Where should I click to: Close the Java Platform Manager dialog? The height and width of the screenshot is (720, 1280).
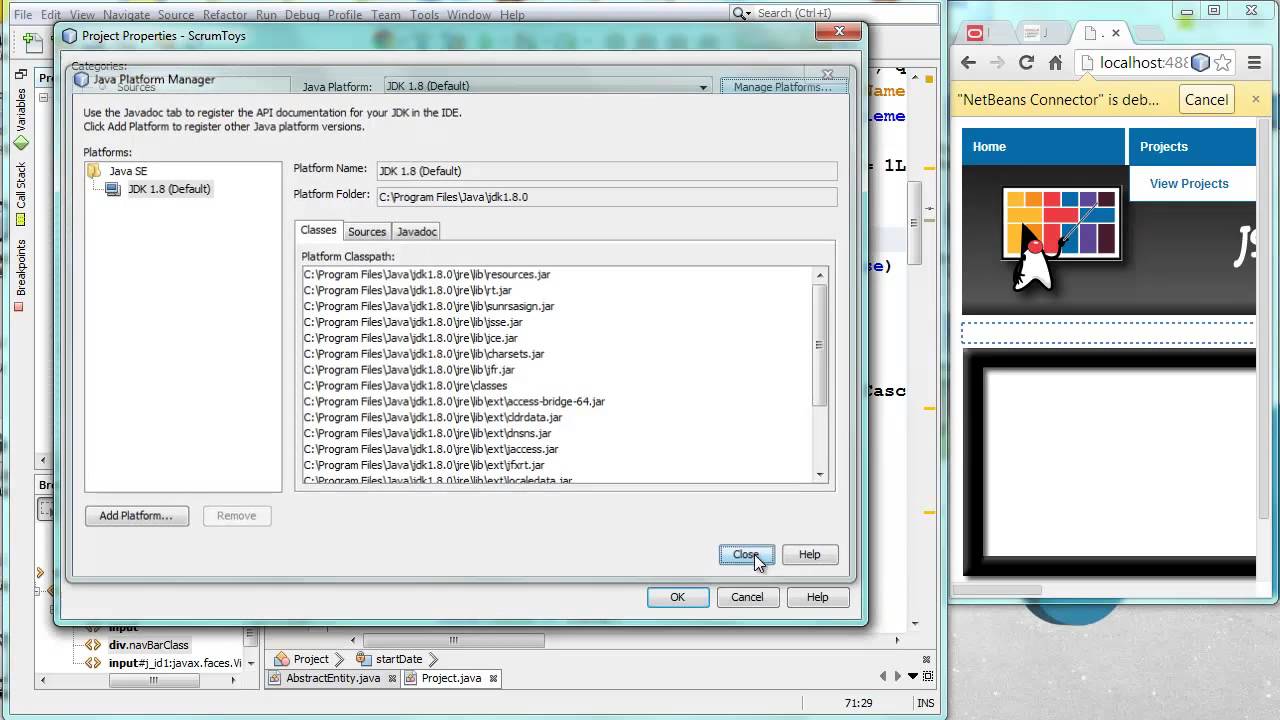tap(746, 555)
